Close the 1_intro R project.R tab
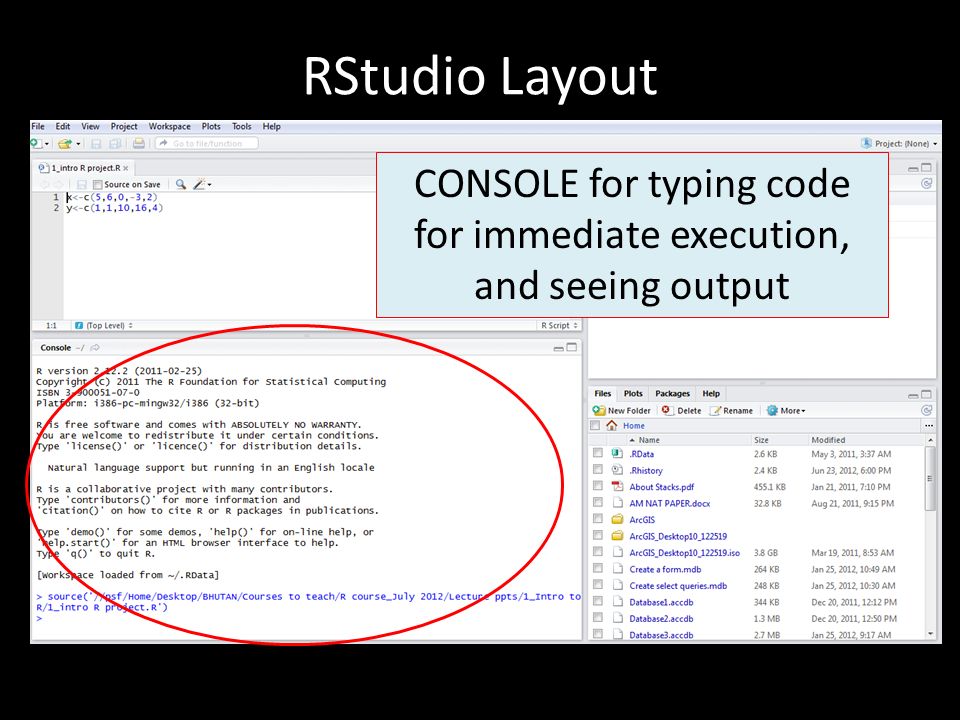Screen dimensions: 960x720 pyautogui.click(x=126, y=168)
